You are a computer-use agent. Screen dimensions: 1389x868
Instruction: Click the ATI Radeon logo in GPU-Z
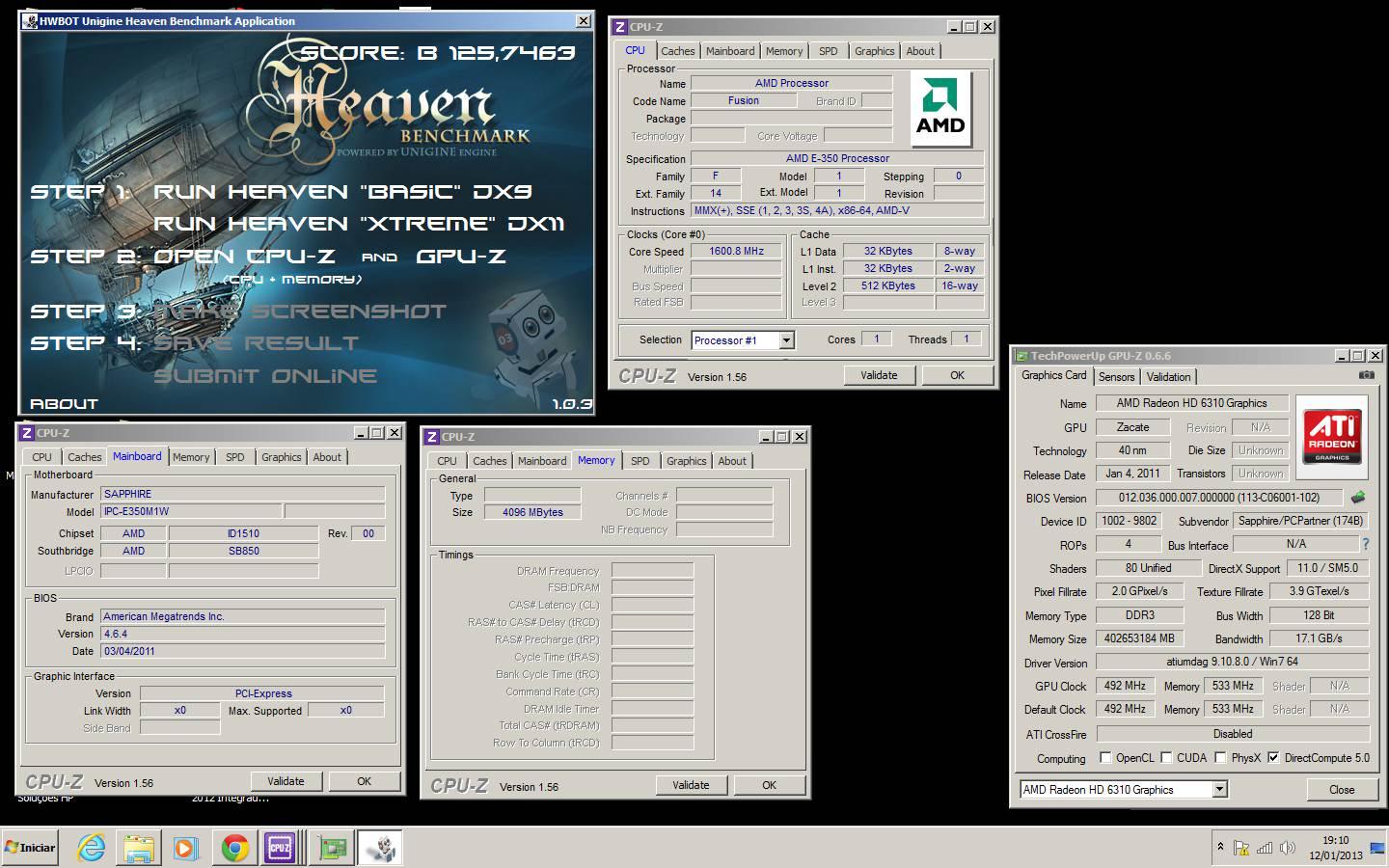(1332, 437)
